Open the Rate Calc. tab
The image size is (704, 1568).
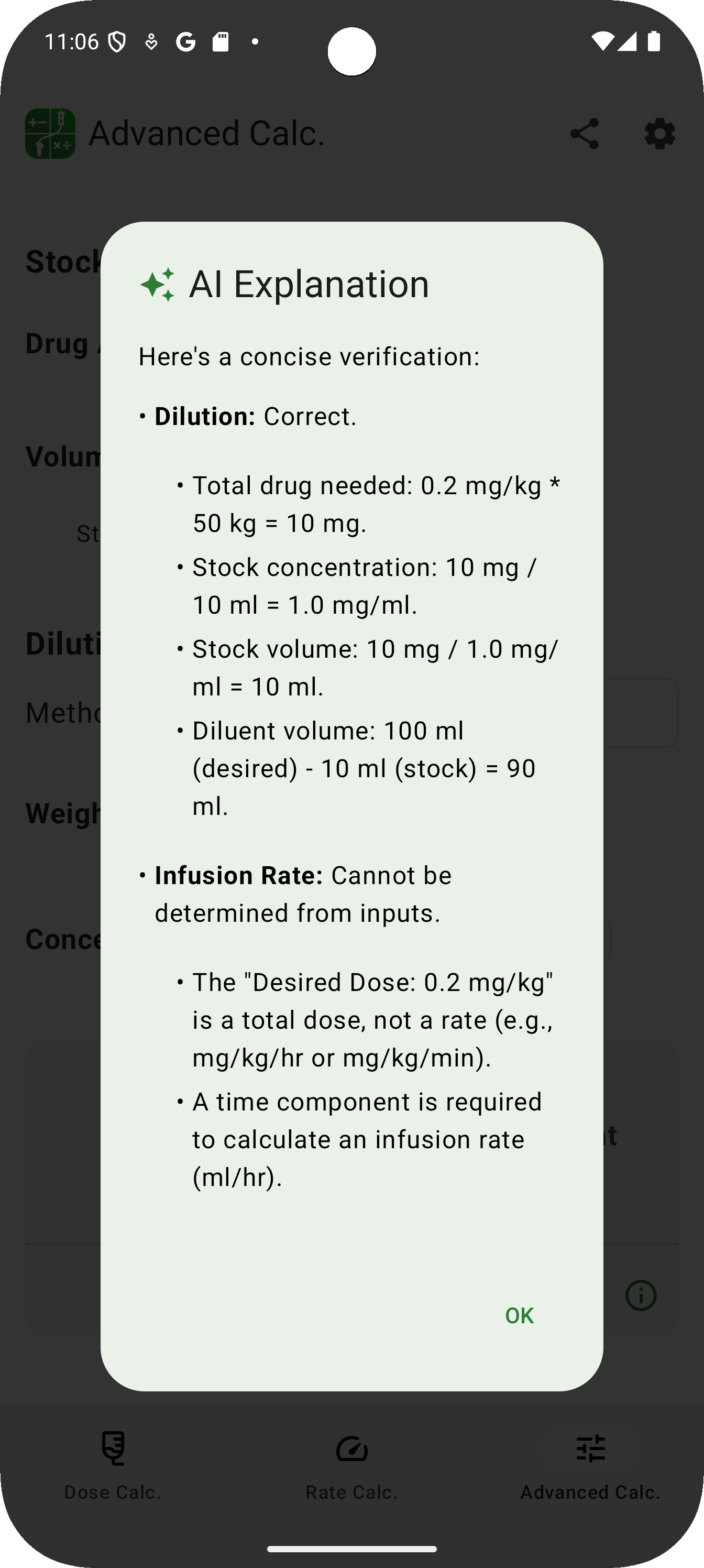pyautogui.click(x=351, y=1465)
